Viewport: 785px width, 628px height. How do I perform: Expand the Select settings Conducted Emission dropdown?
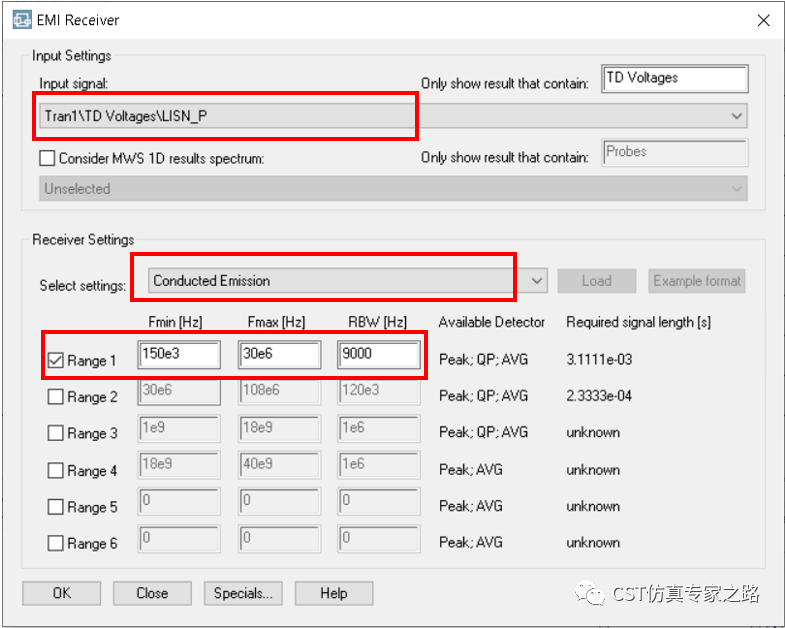pos(537,281)
